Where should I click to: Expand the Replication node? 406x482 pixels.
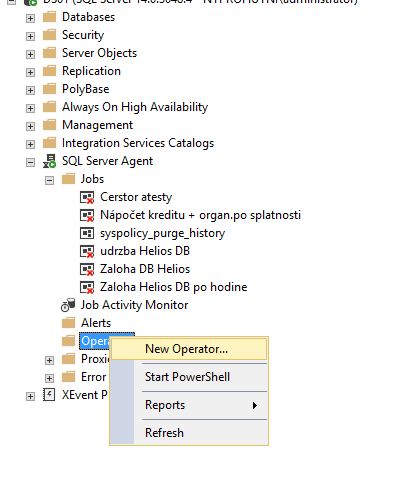coord(30,72)
